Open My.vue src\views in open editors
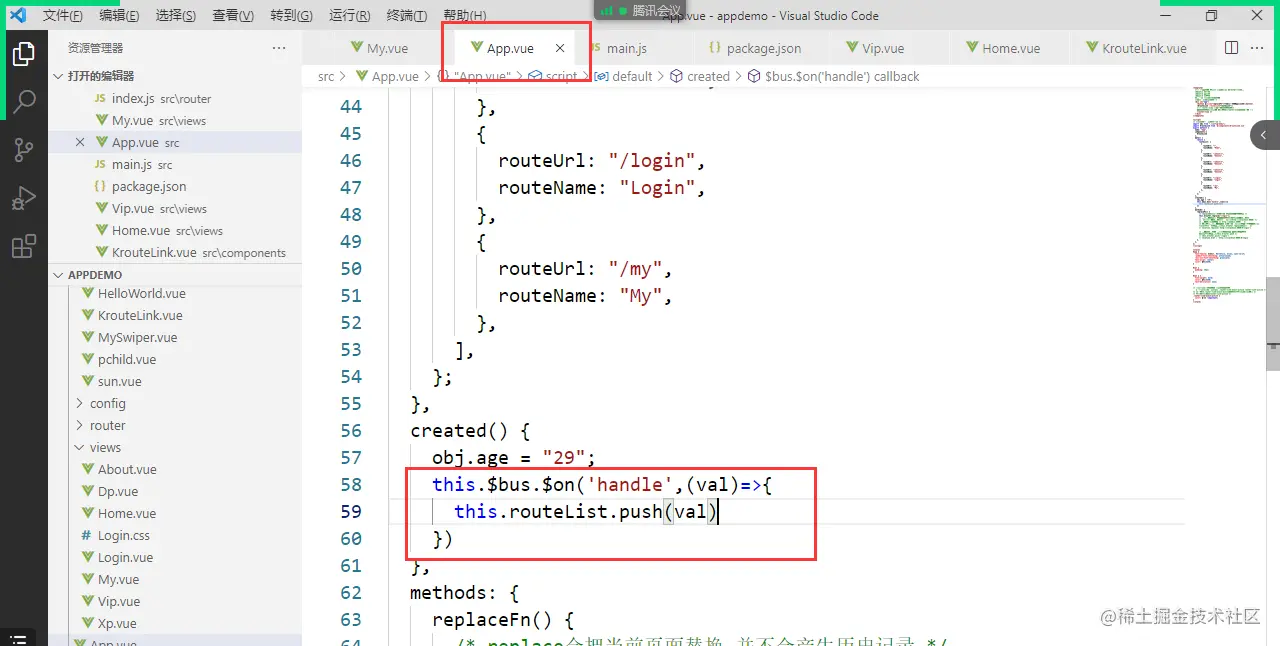Screen dimensions: 1280x646 175,120
